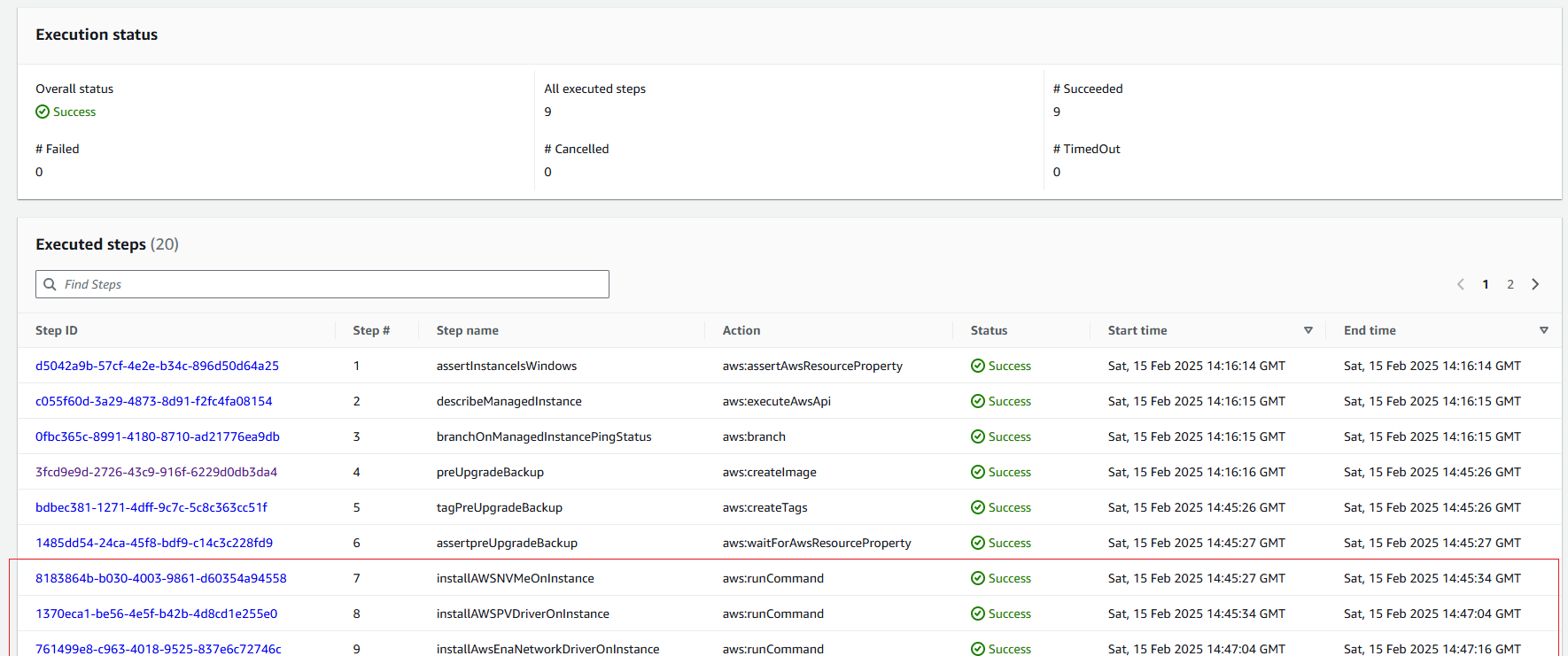Open step ID 3fcd9e9d-2726-43c9-916f-6229d0db3da4
This screenshot has height=656, width=1568.
tap(156, 472)
